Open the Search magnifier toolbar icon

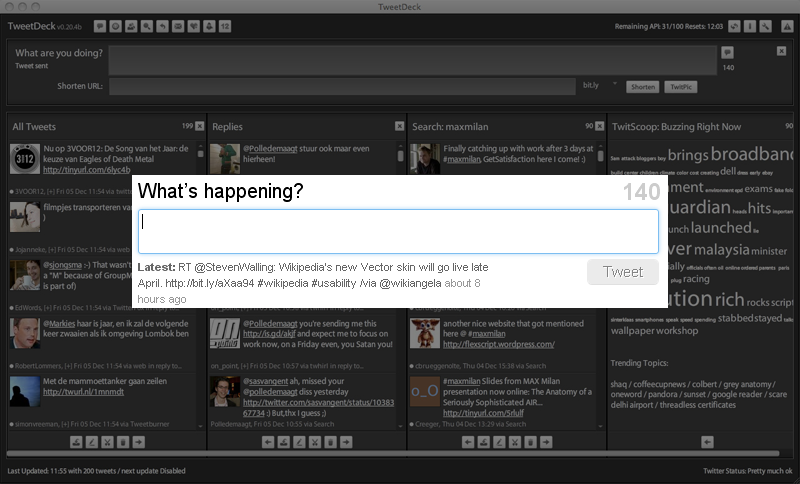pyautogui.click(x=147, y=26)
